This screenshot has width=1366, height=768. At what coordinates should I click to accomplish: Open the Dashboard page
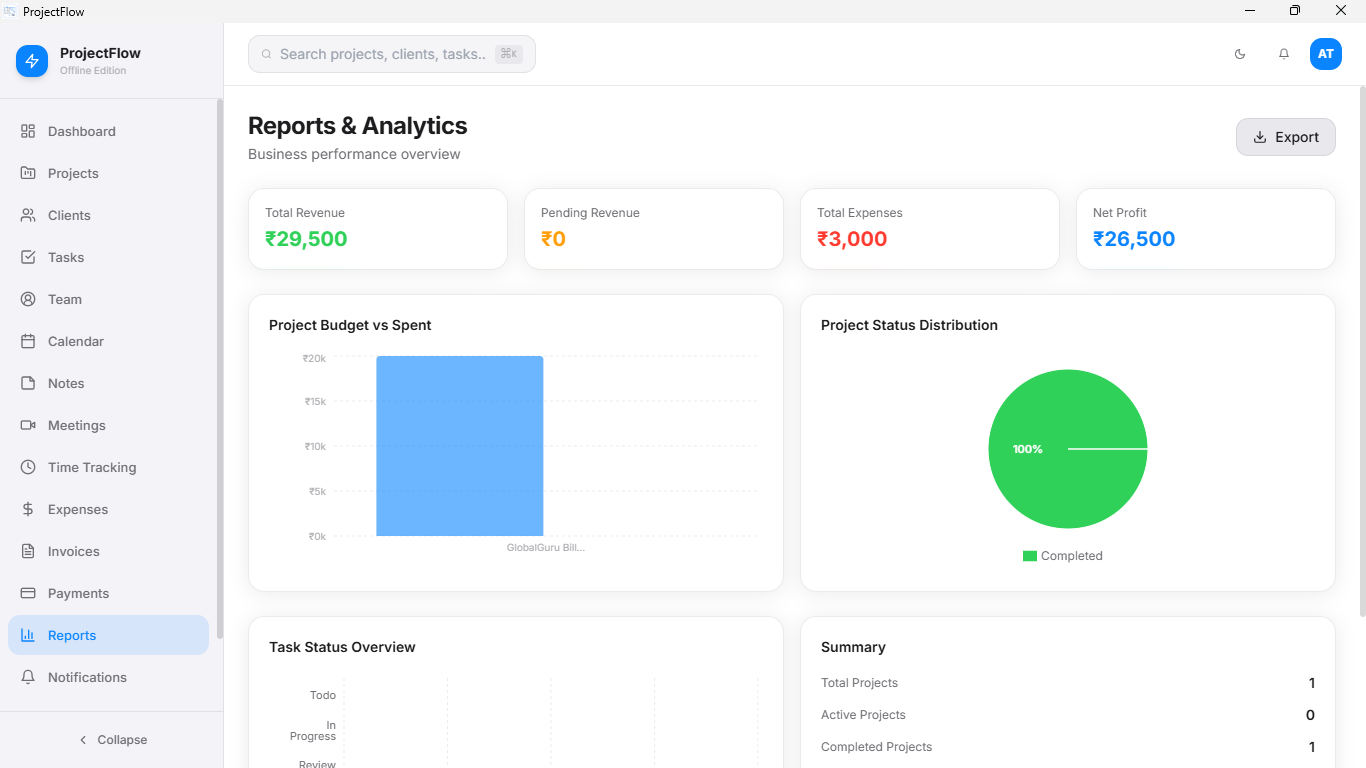(109, 131)
